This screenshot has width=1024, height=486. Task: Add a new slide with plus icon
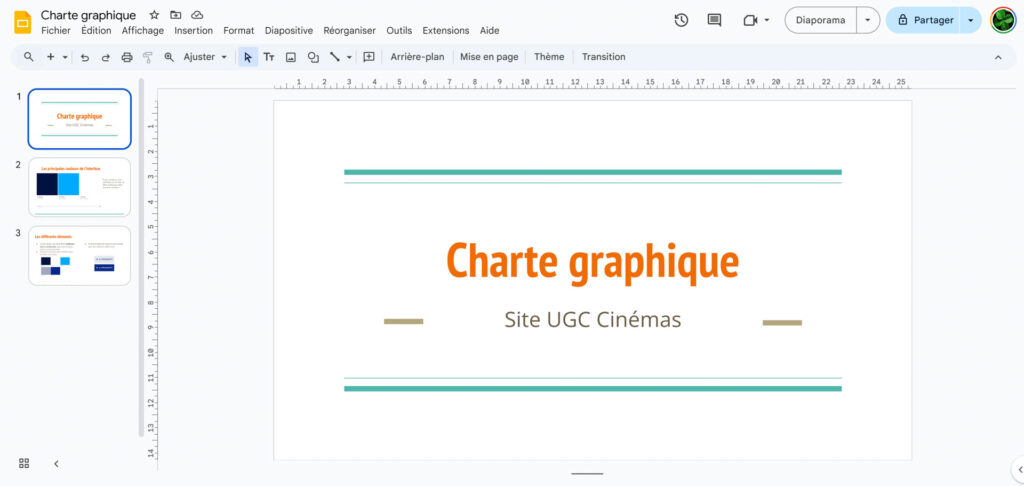pos(50,57)
